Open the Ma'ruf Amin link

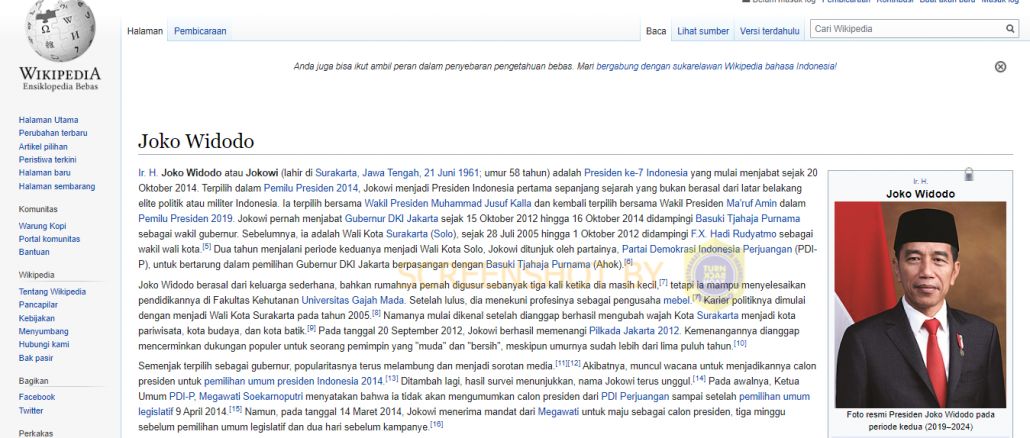[x=752, y=203]
